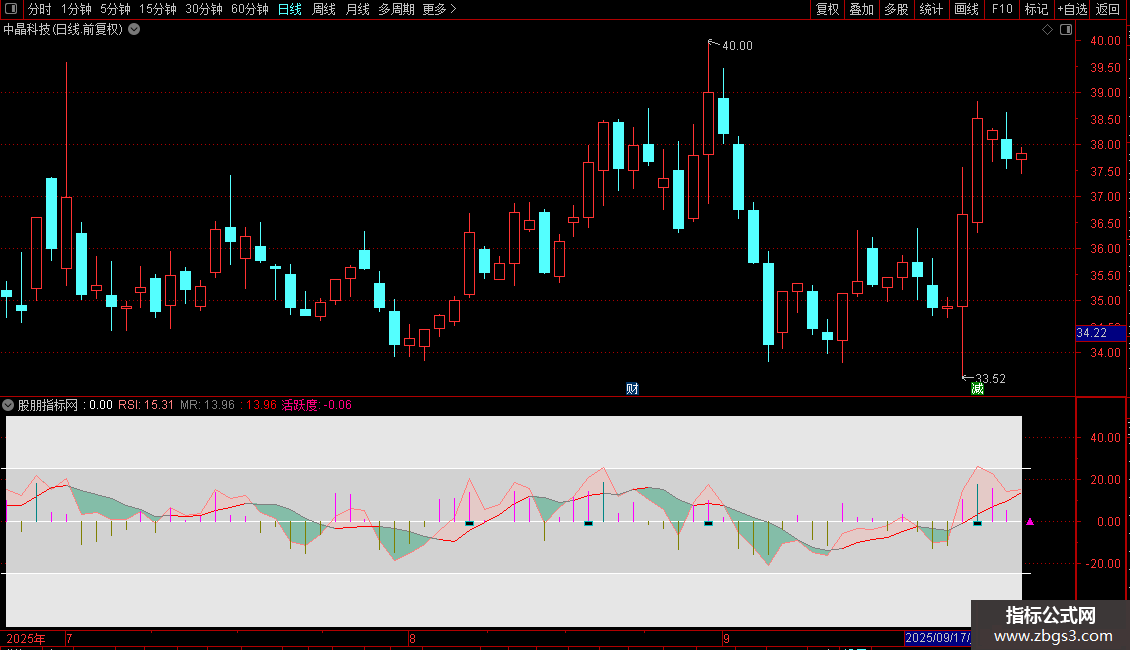Click the 中晶科技(日线.前复权) chart title
1130x650 pixels.
coord(63,30)
